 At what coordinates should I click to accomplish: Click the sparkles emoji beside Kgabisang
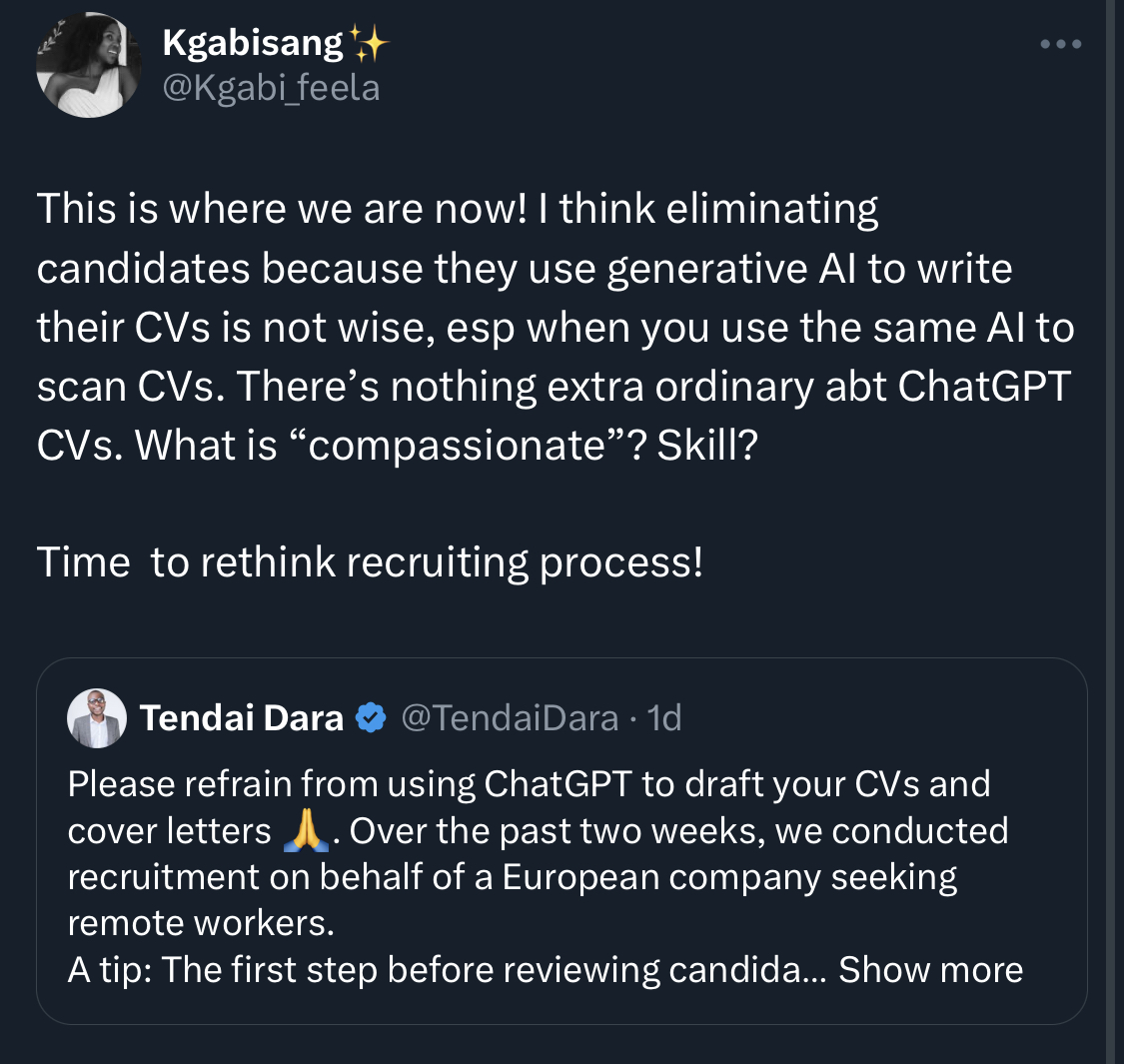pos(370,44)
